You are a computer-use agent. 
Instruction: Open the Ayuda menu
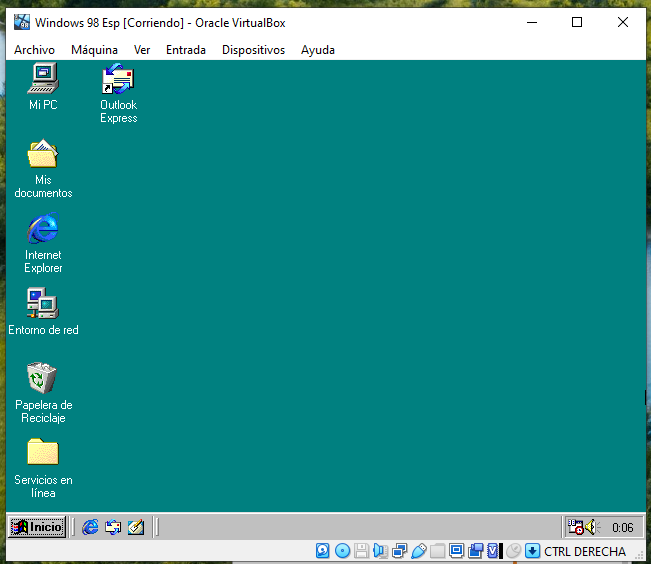[x=318, y=50]
